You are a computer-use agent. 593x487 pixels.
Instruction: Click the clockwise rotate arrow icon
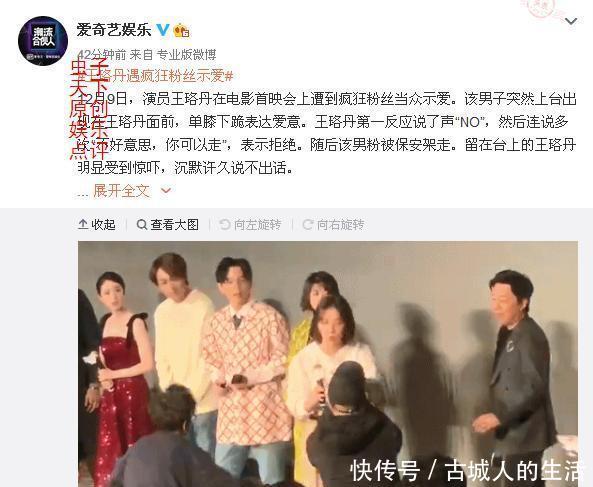pyautogui.click(x=308, y=225)
